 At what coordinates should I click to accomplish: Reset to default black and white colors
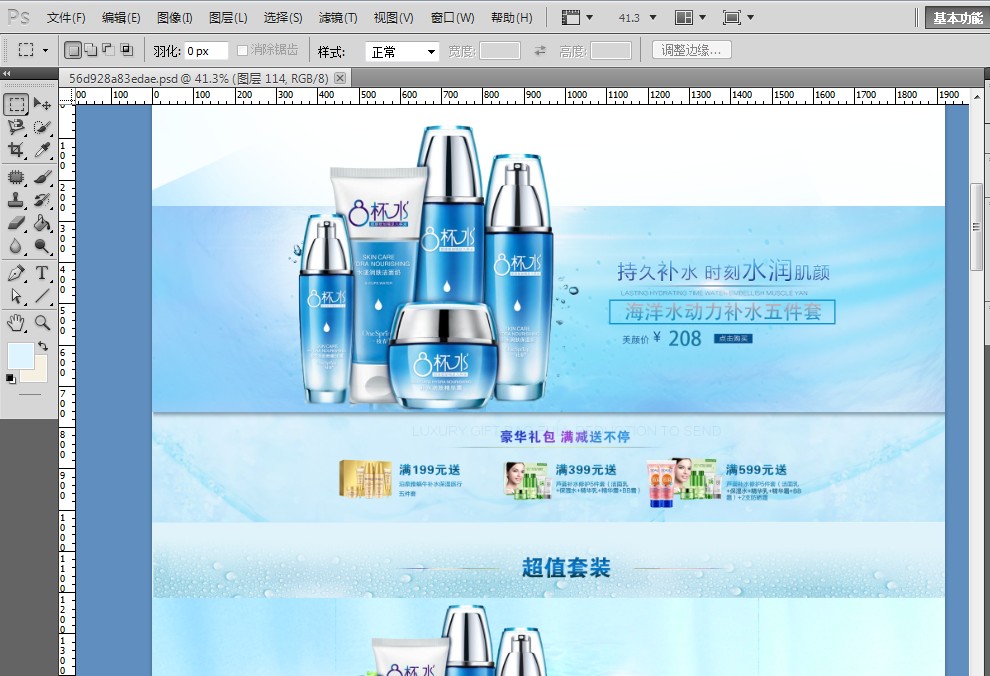pos(11,379)
